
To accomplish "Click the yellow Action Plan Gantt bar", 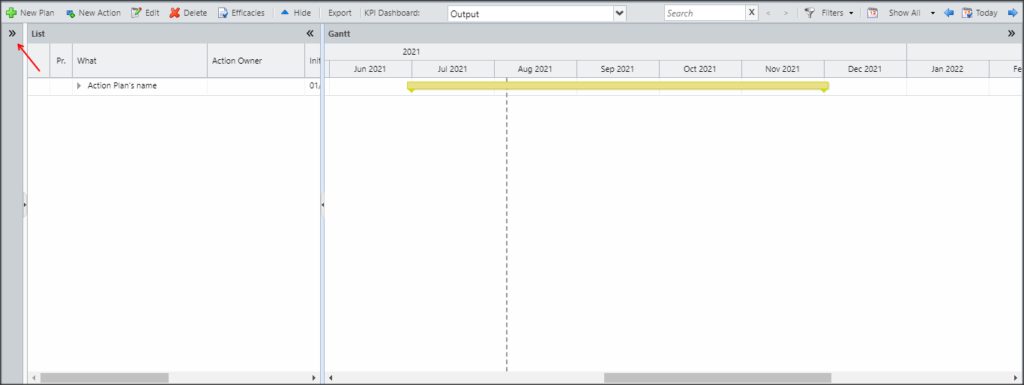I will click(x=618, y=85).
